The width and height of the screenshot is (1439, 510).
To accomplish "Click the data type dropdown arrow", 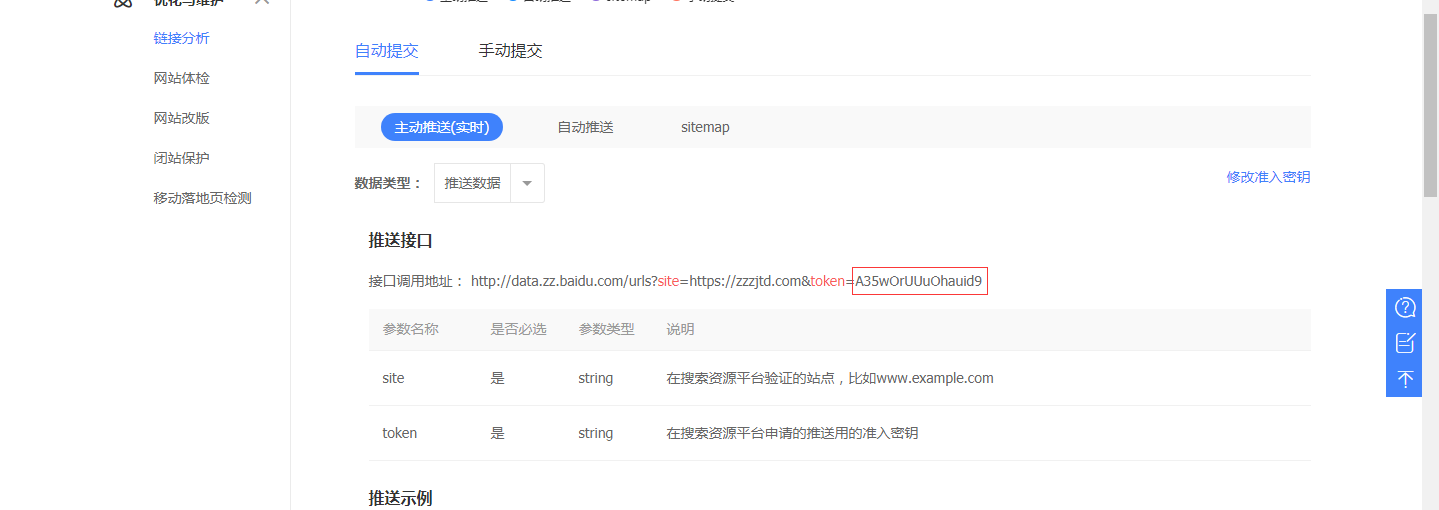I will pyautogui.click(x=527, y=183).
